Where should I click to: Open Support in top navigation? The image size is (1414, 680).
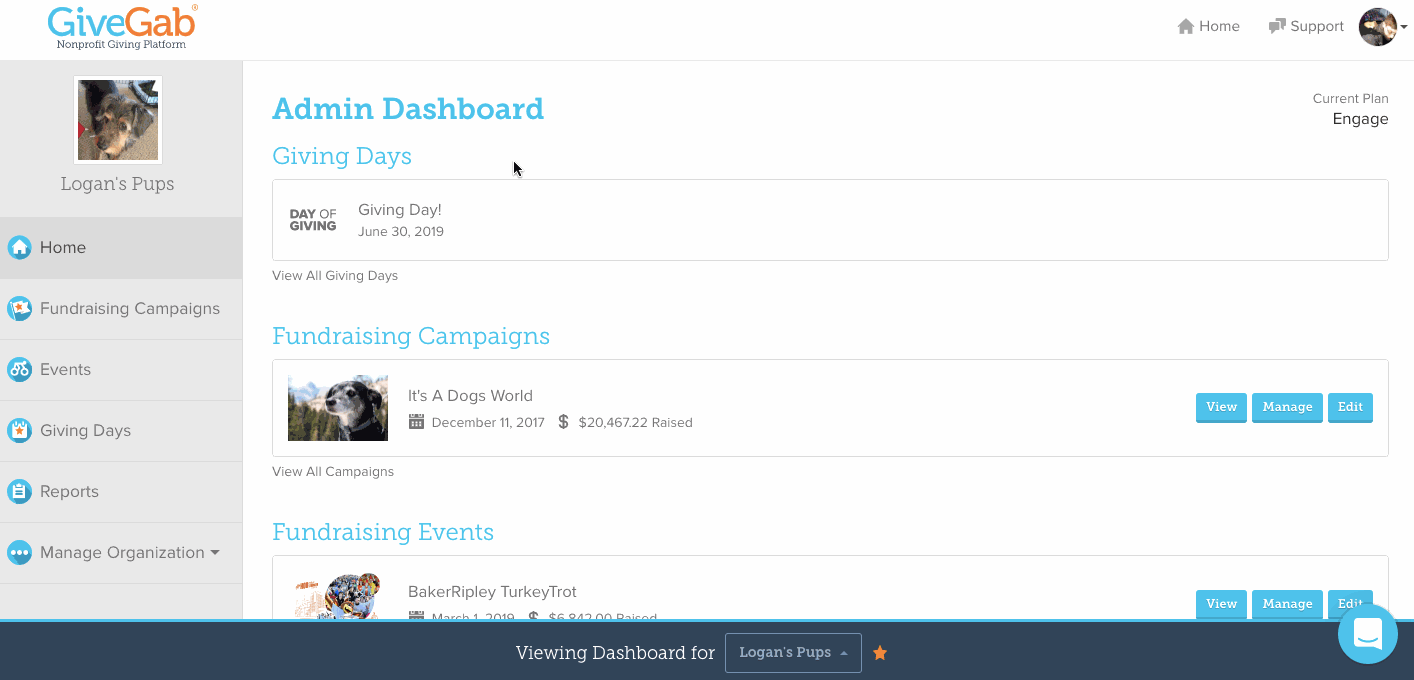pos(1306,27)
